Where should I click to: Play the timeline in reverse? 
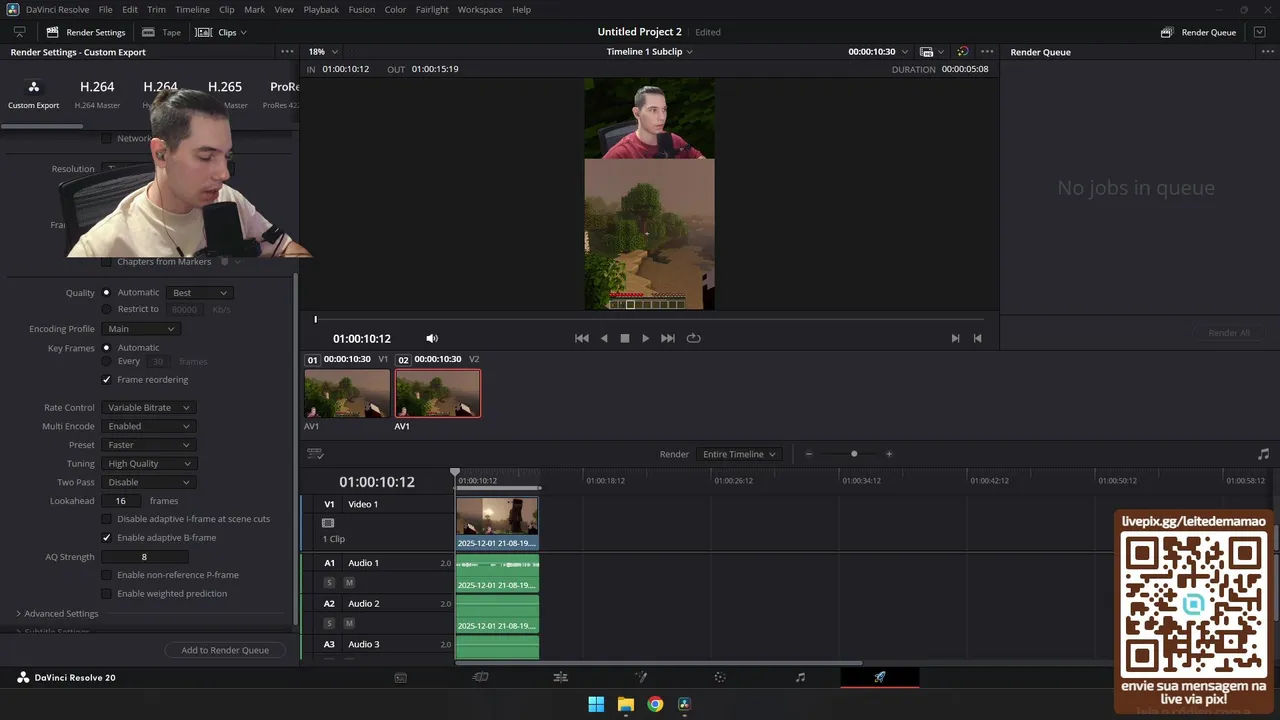click(604, 338)
